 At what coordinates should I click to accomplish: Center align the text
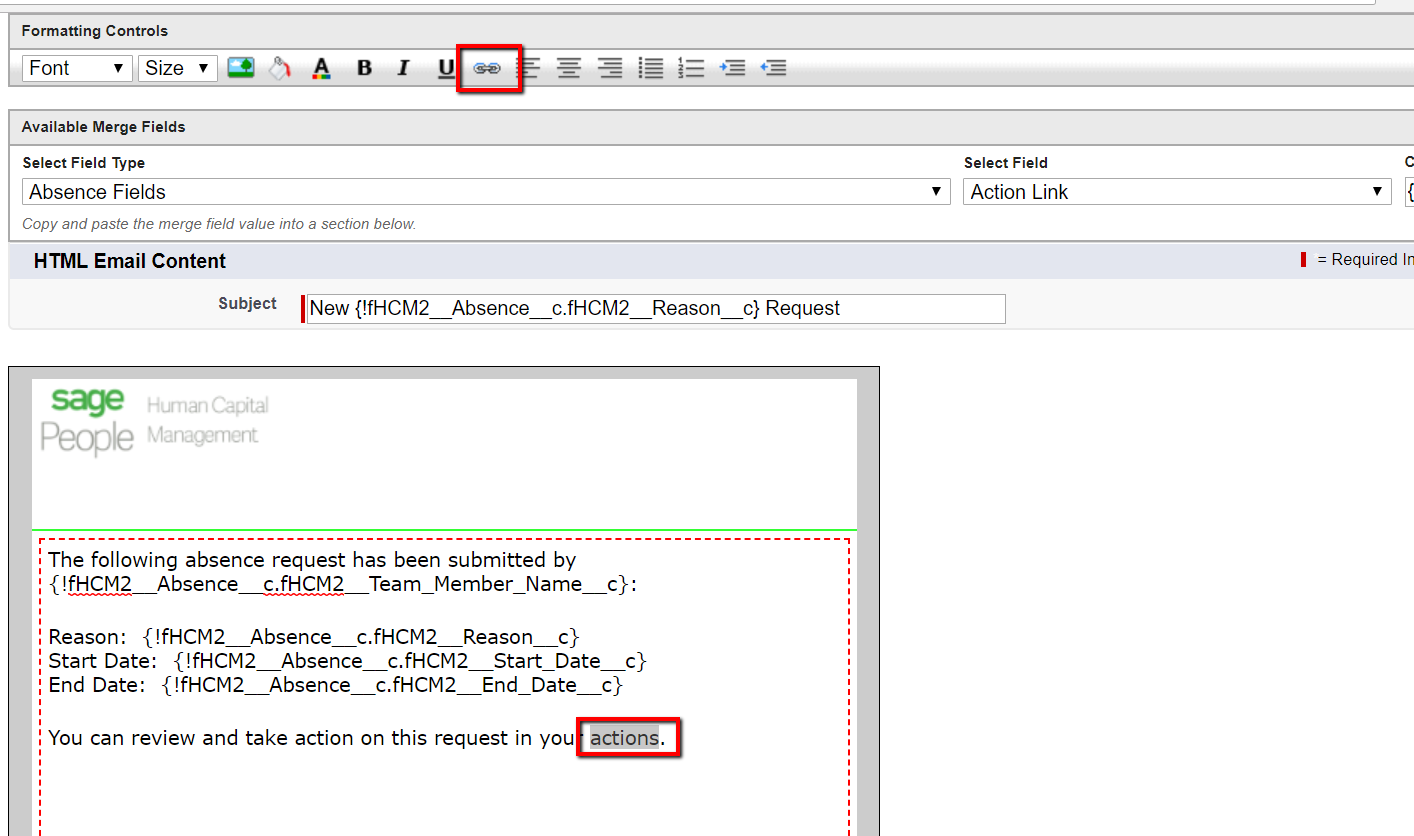(569, 68)
